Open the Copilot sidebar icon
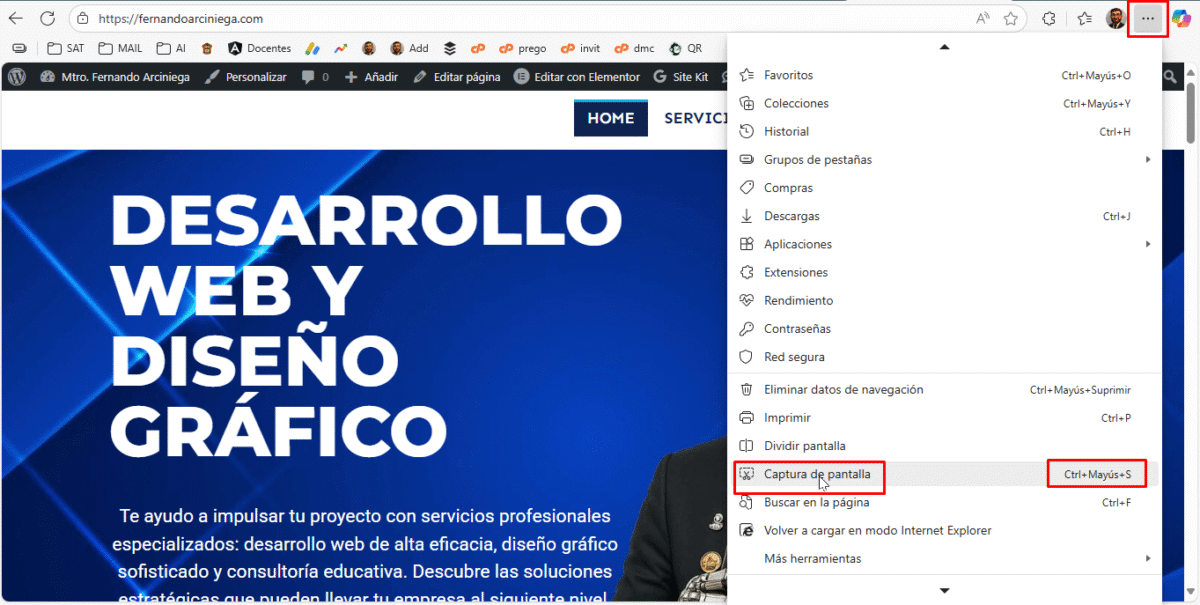The width and height of the screenshot is (1200, 605). click(x=1181, y=19)
